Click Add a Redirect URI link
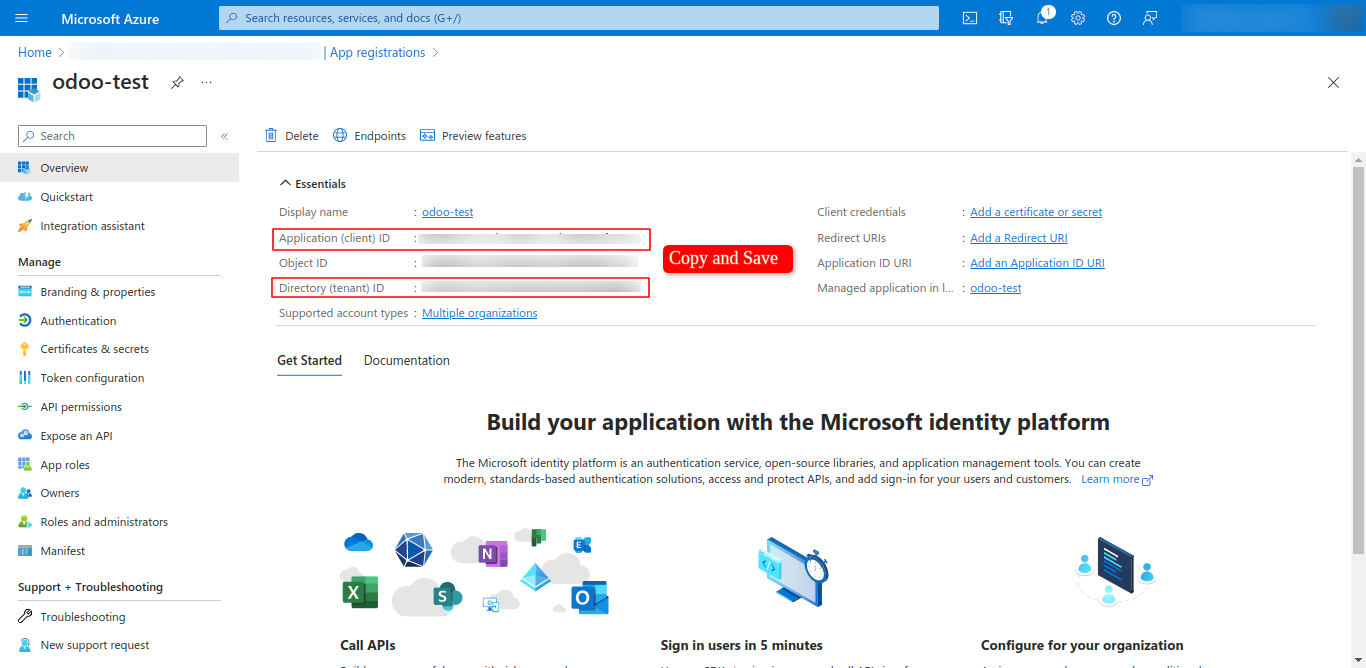 tap(1019, 238)
